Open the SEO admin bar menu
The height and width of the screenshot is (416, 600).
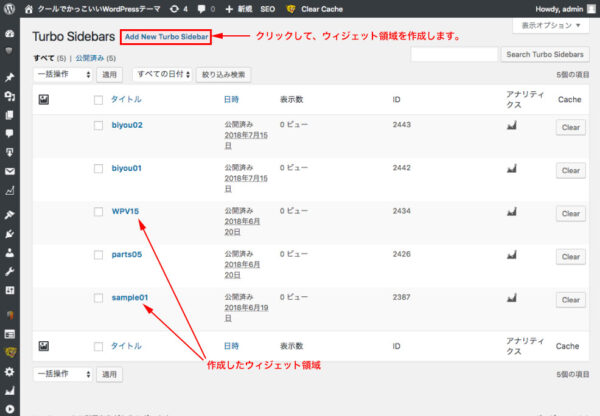[x=267, y=9]
